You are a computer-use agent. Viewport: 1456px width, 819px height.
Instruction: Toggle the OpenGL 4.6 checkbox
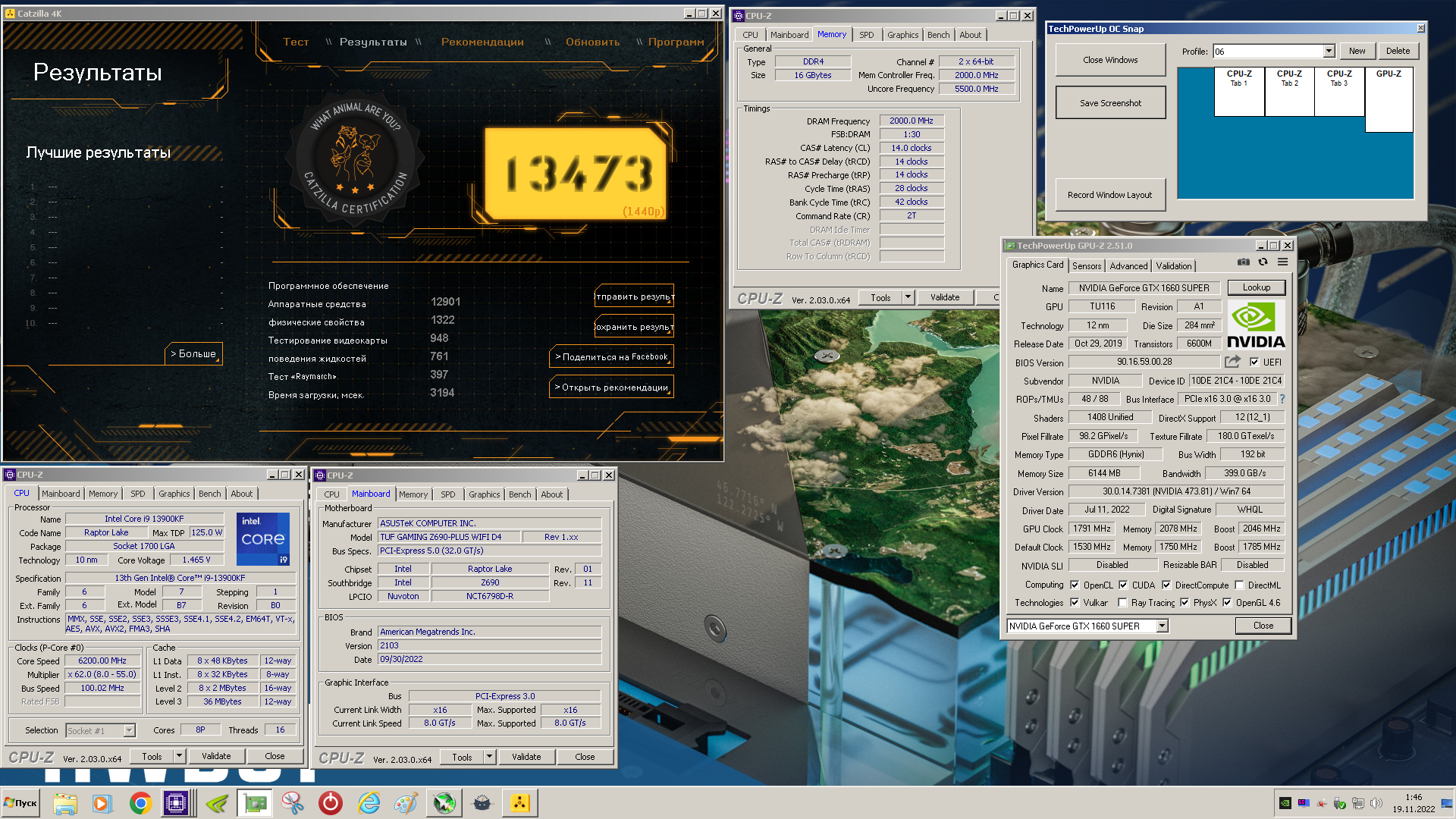coord(1227,603)
